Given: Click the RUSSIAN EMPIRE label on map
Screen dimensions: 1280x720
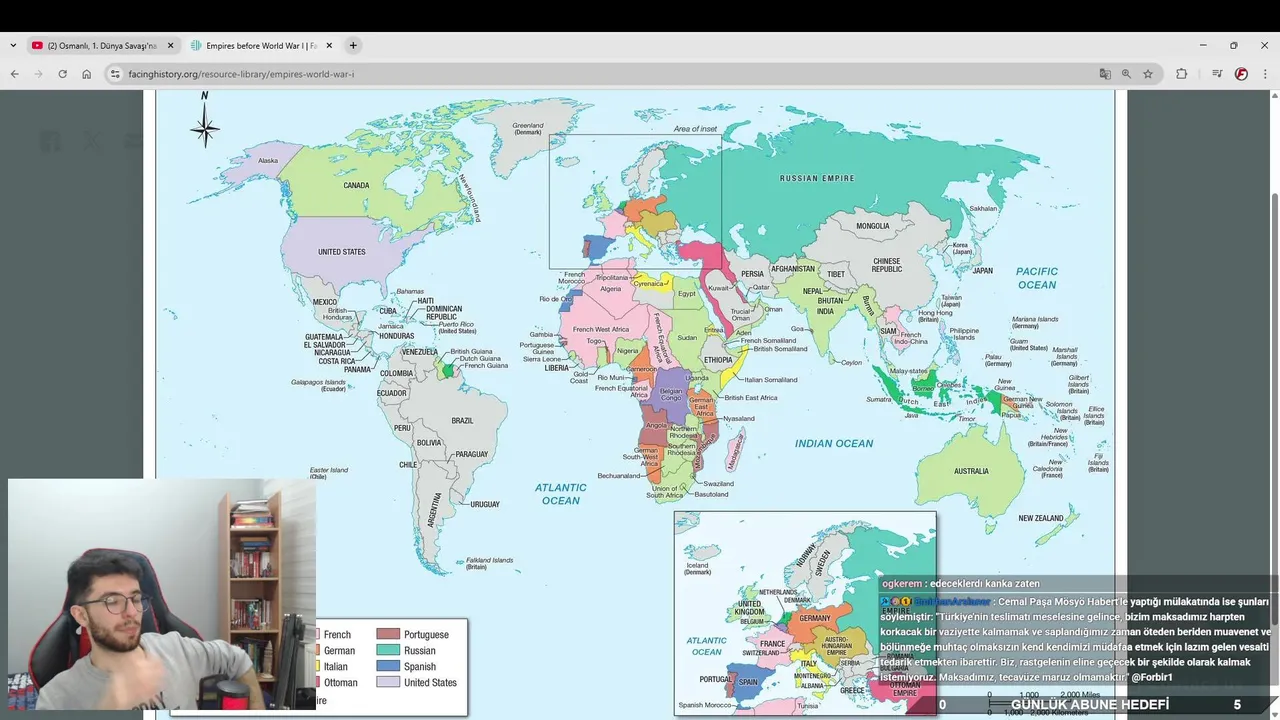Looking at the screenshot, I should [x=817, y=178].
